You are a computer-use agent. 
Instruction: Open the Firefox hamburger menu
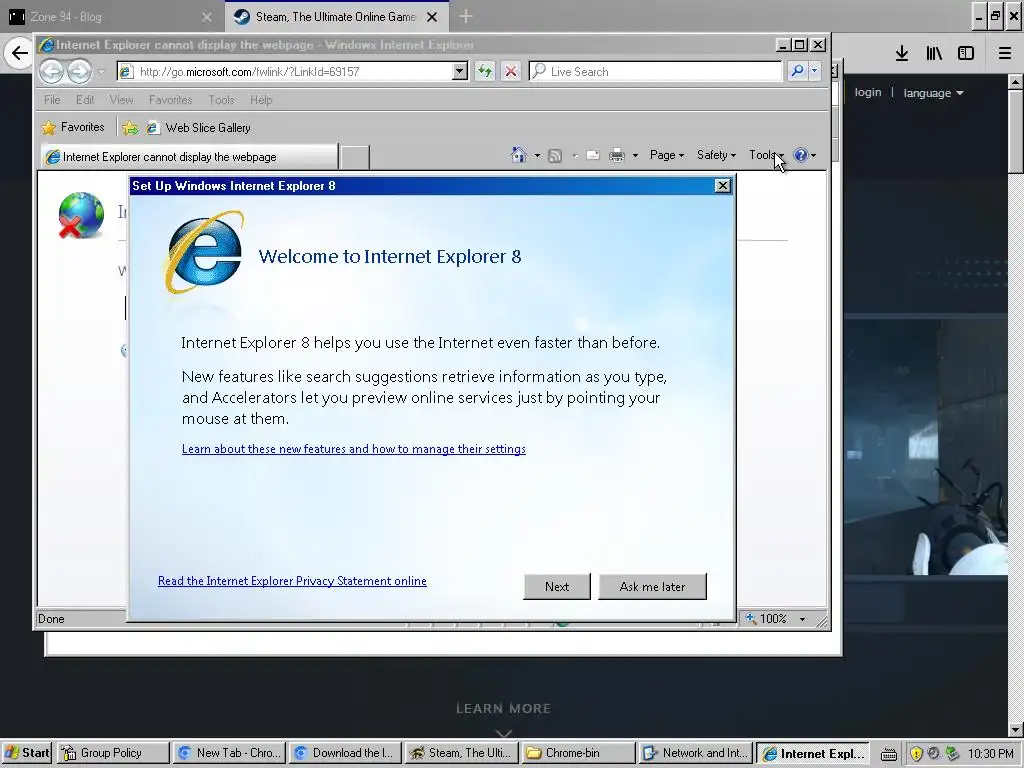pyautogui.click(x=1004, y=53)
